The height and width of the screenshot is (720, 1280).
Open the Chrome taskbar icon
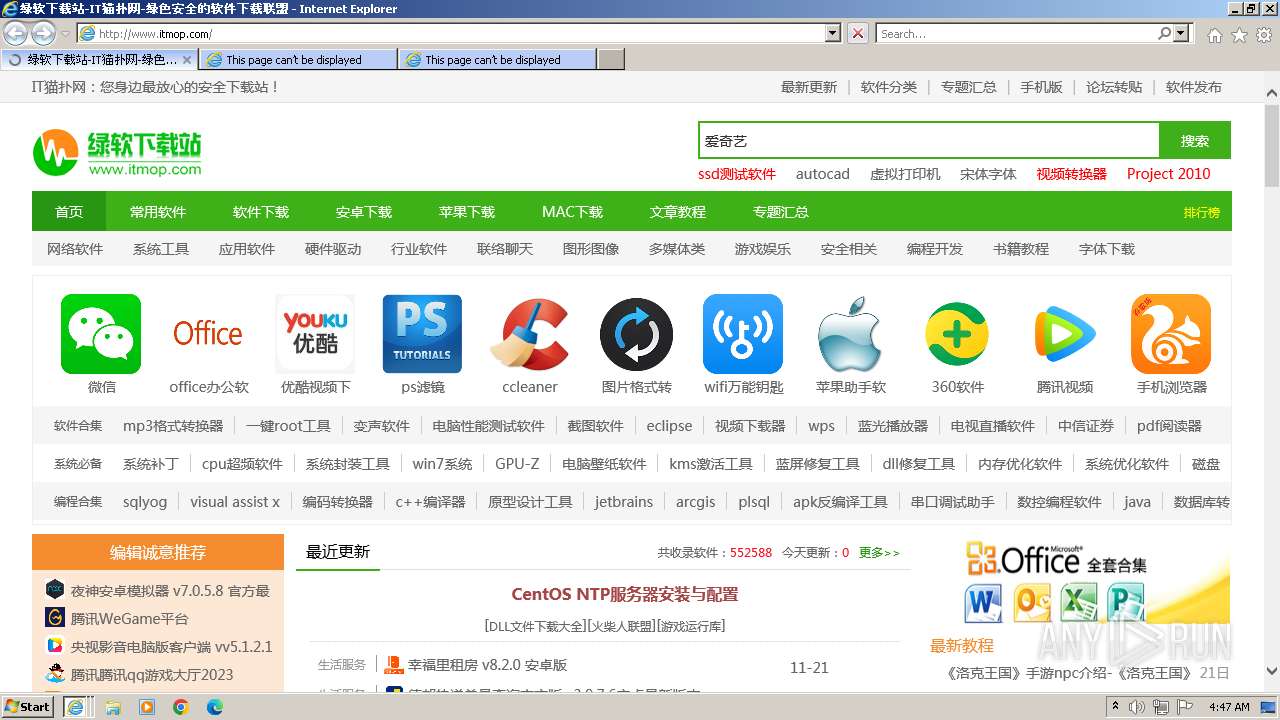[x=180, y=707]
